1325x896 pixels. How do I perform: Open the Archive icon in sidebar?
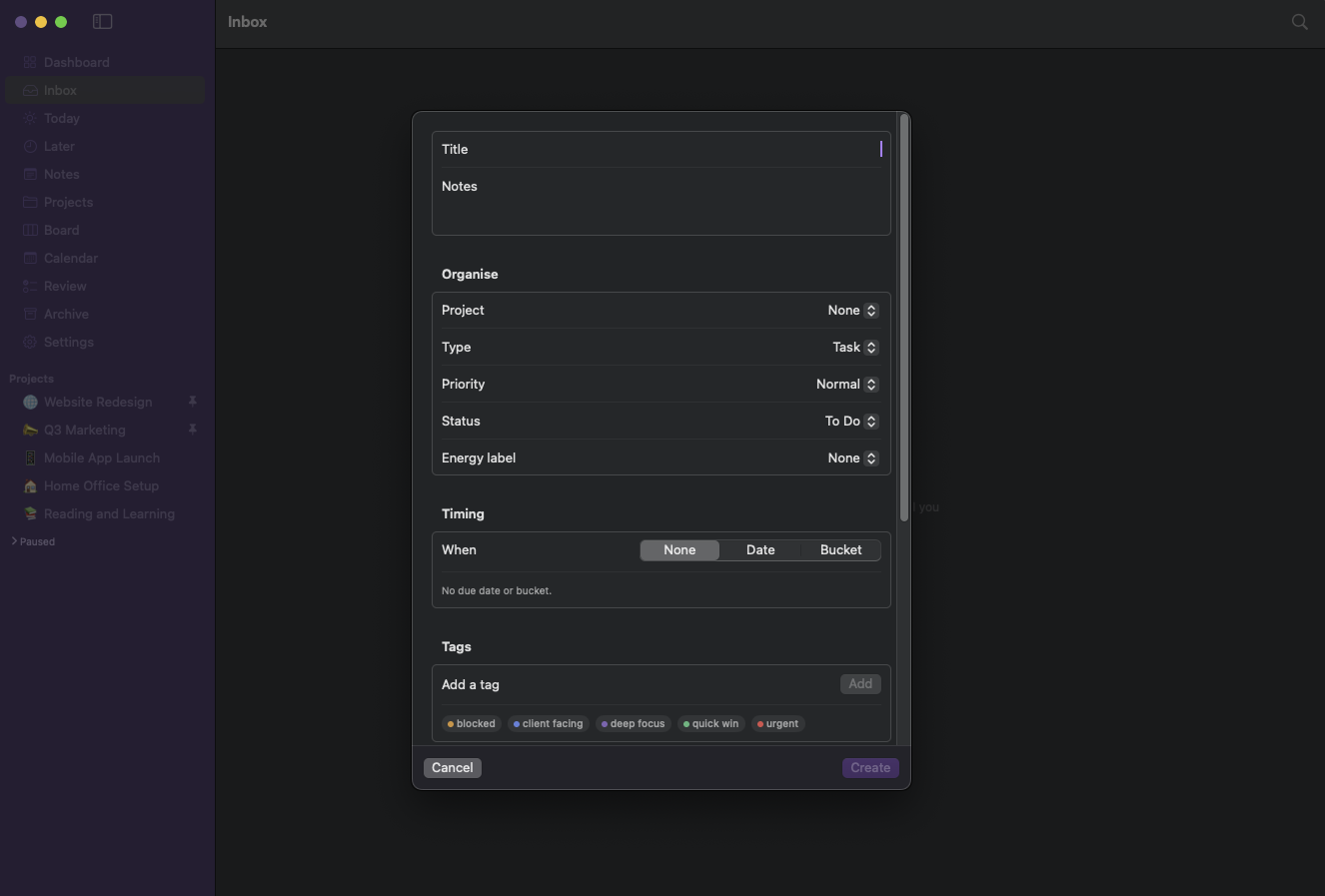point(30,314)
